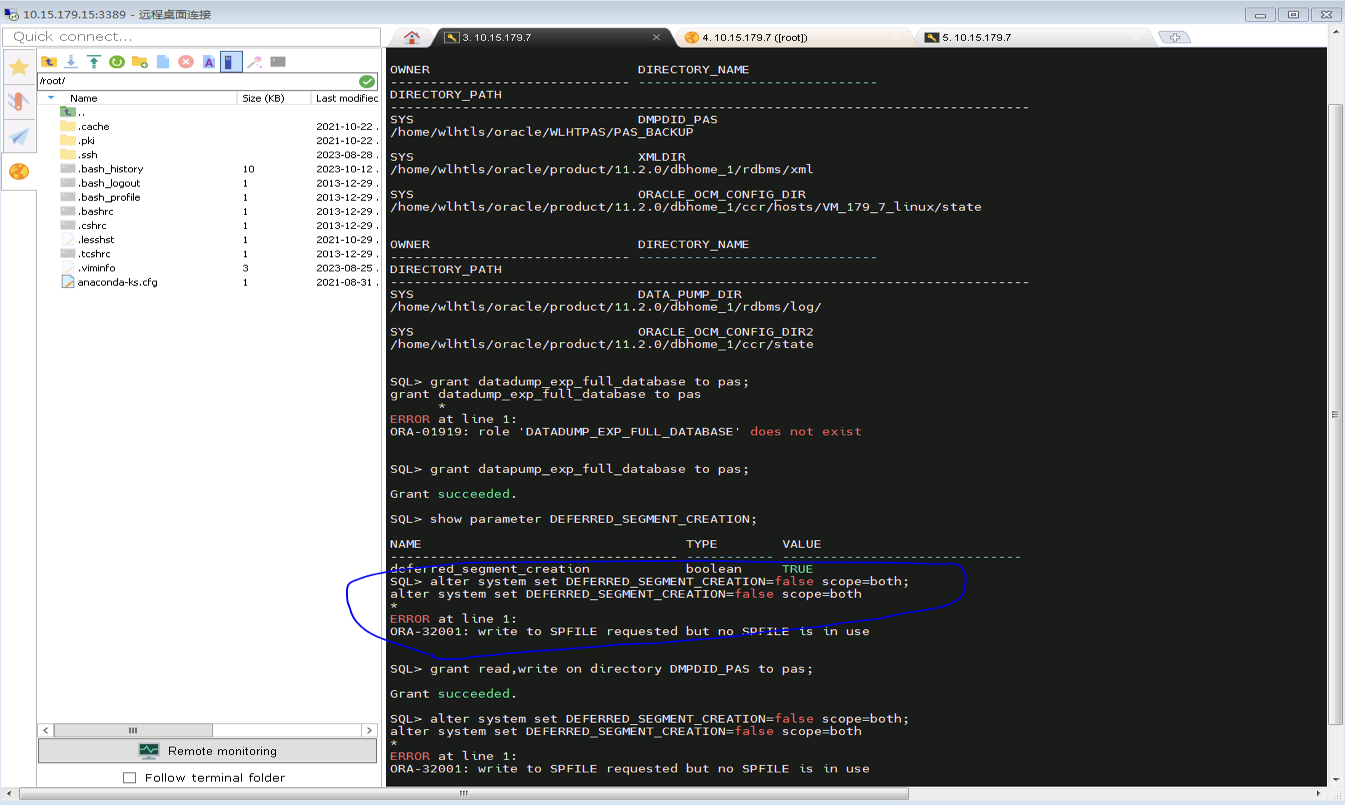Click the Quick connect input field
Image resolution: width=1345 pixels, height=805 pixels.
(x=192, y=37)
